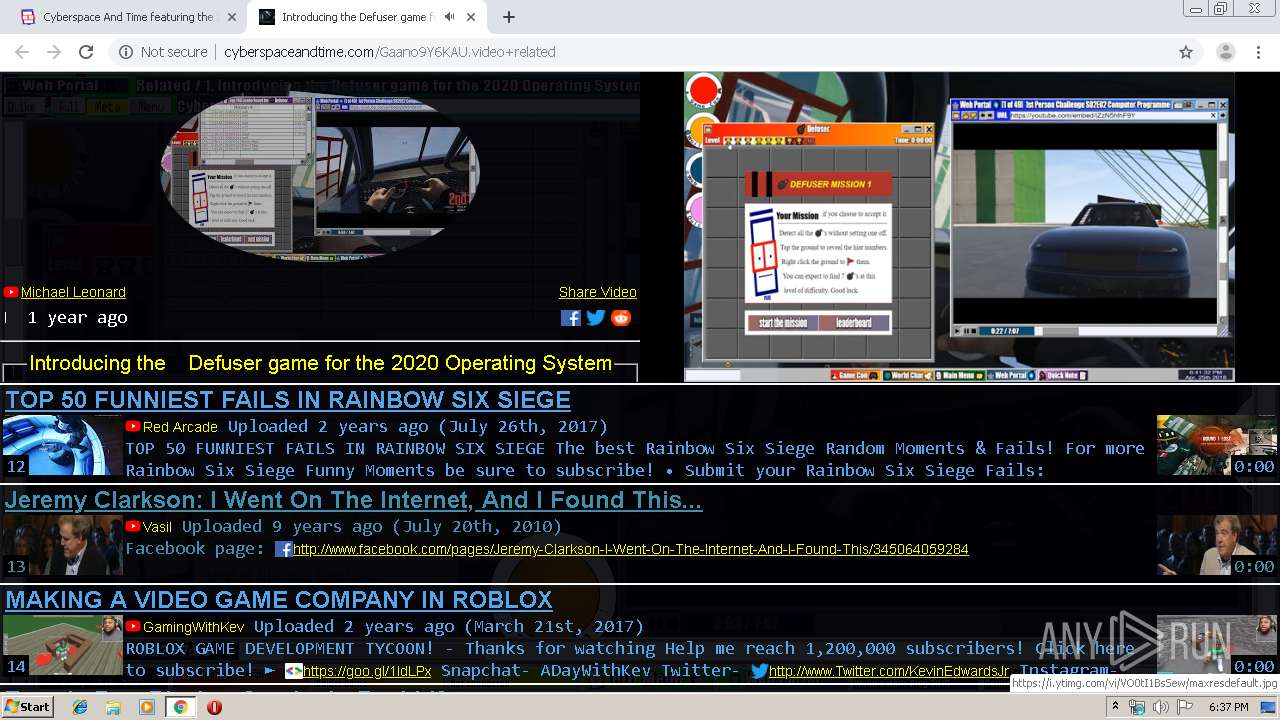Open the Twitter.com/KevinEdwardsJr link
This screenshot has width=1280, height=720.
pos(889,671)
